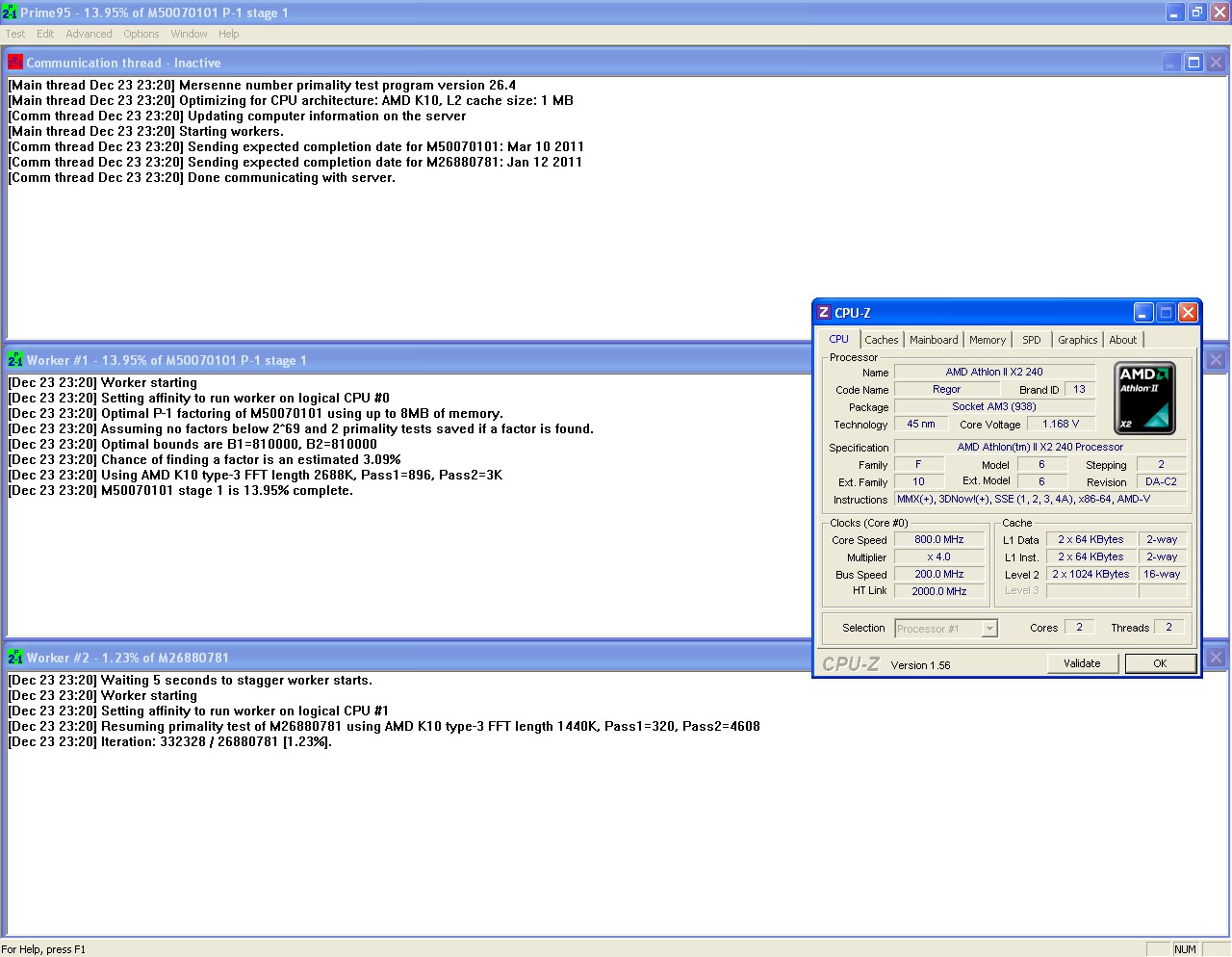
Task: Switch to the Memory tab in CPU-Z
Action: point(988,340)
